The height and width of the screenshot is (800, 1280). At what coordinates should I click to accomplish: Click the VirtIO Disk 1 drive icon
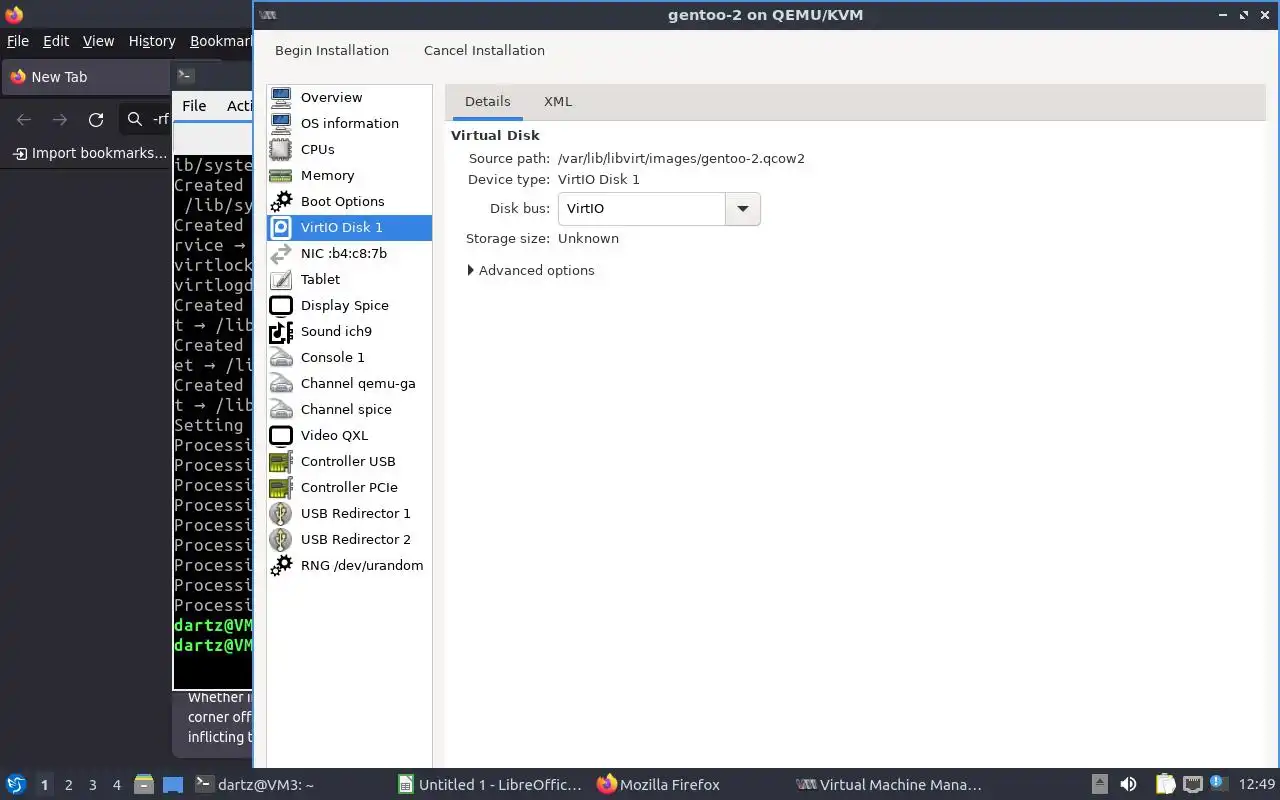[x=281, y=227]
